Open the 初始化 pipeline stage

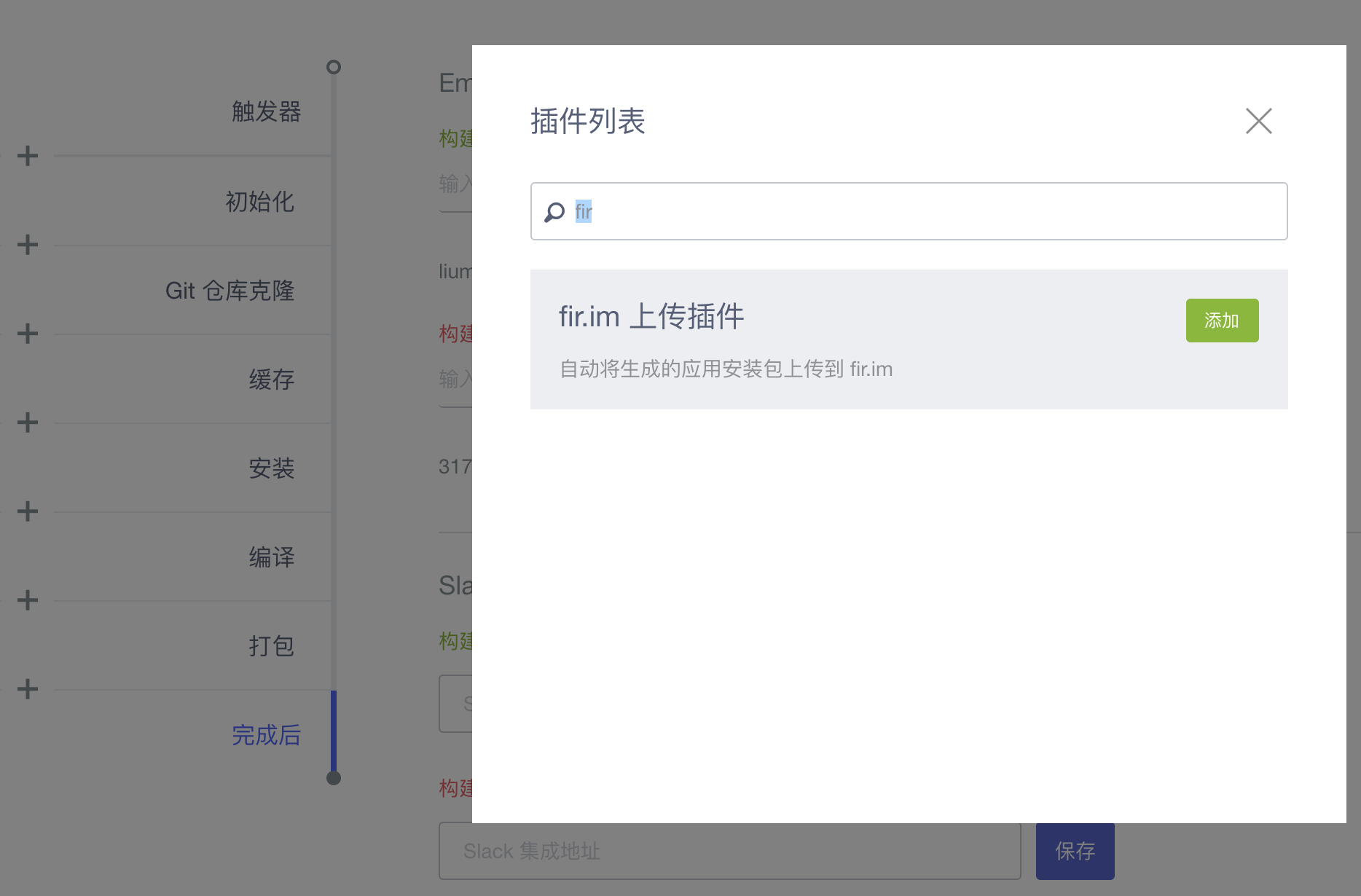point(260,201)
